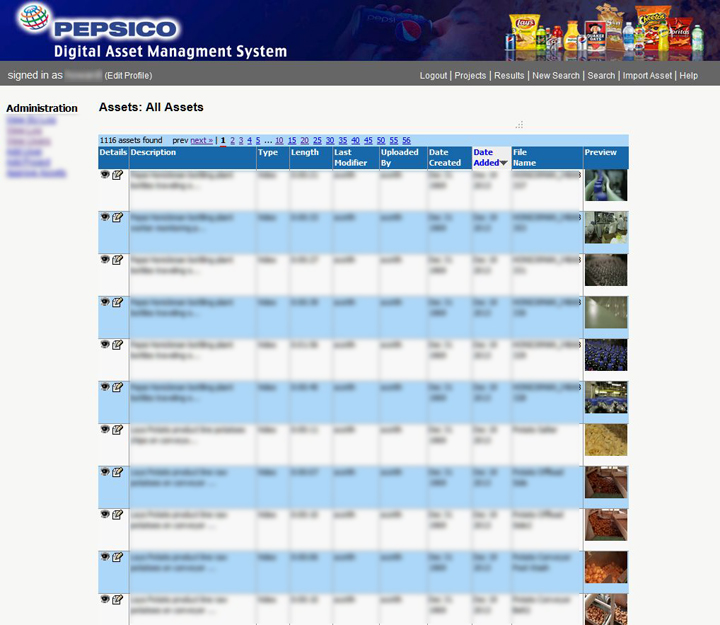Click edit pencil icon in ninth asset row
This screenshot has width=720, height=625.
(x=118, y=514)
